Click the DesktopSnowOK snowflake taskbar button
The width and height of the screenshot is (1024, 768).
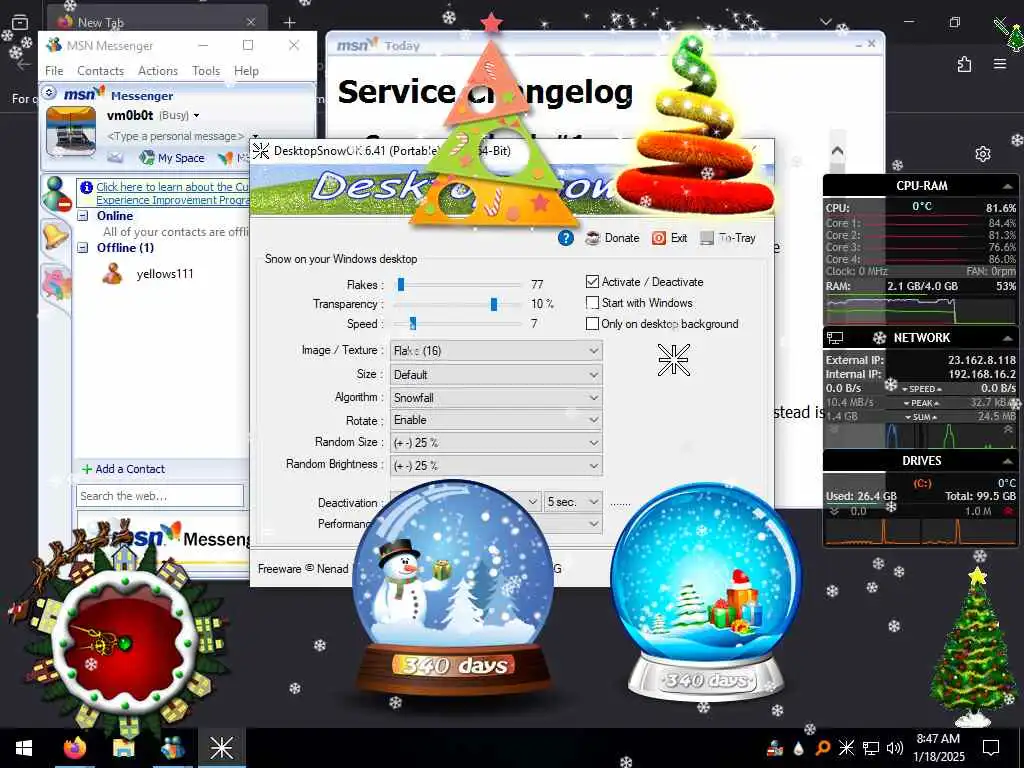pyautogui.click(x=221, y=748)
